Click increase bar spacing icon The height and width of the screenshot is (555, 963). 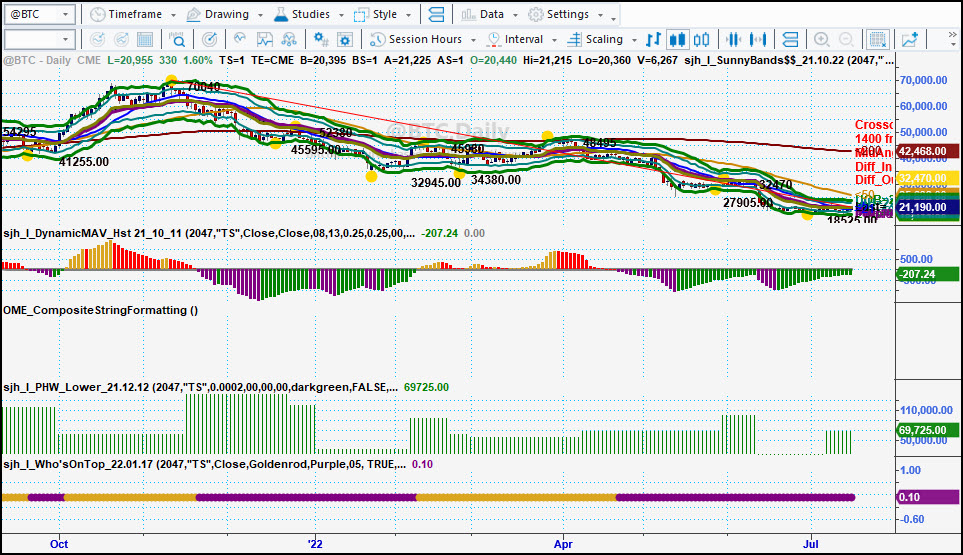tap(758, 39)
